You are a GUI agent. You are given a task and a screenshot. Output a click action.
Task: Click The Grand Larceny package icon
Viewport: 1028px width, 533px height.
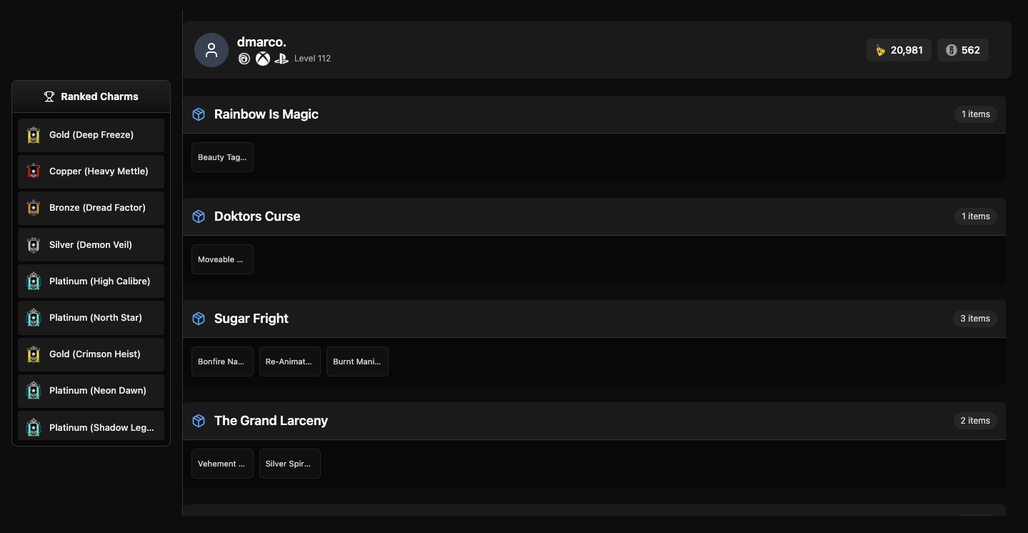click(199, 421)
